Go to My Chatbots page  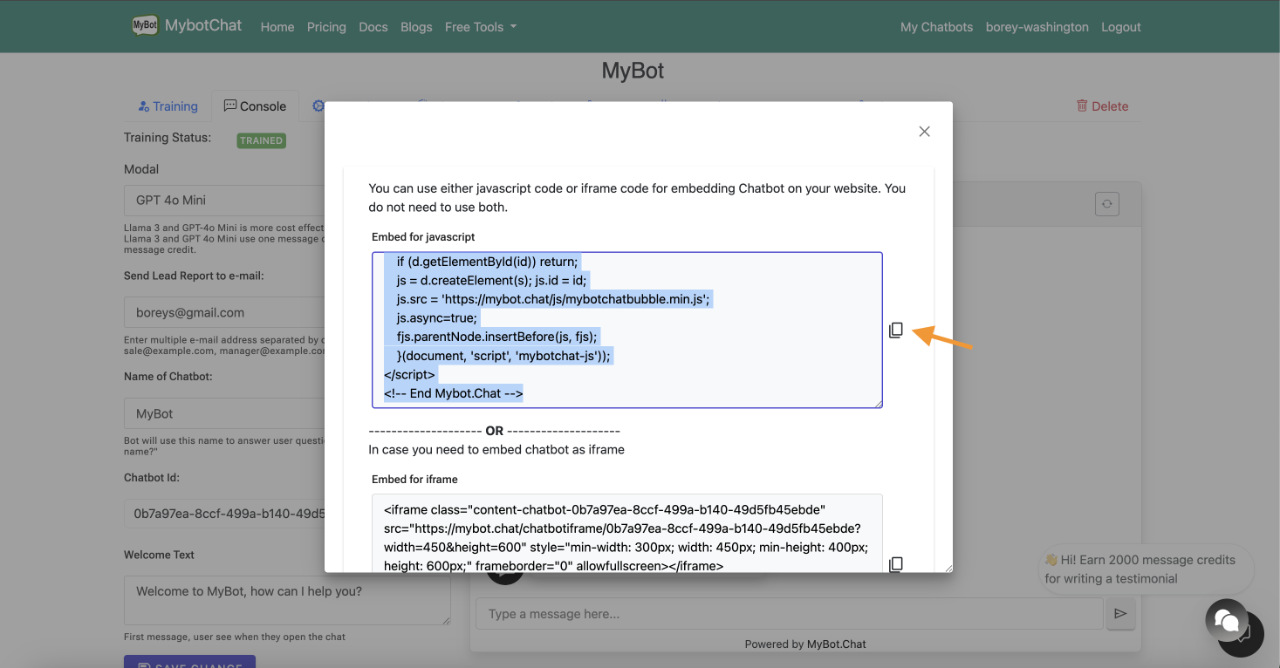(x=936, y=27)
